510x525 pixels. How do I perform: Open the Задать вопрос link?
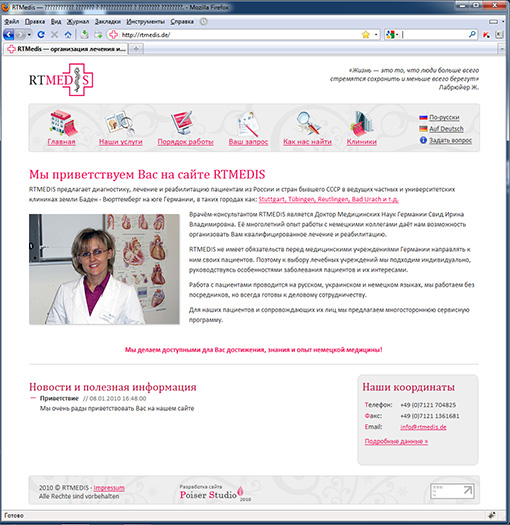[450, 141]
